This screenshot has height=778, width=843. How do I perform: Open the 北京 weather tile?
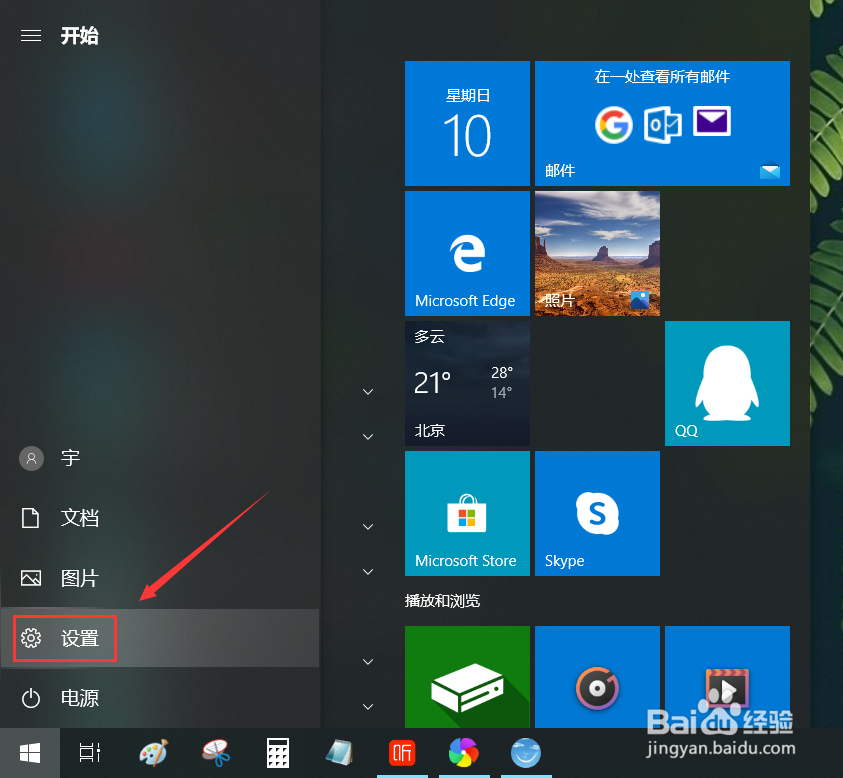[x=467, y=383]
